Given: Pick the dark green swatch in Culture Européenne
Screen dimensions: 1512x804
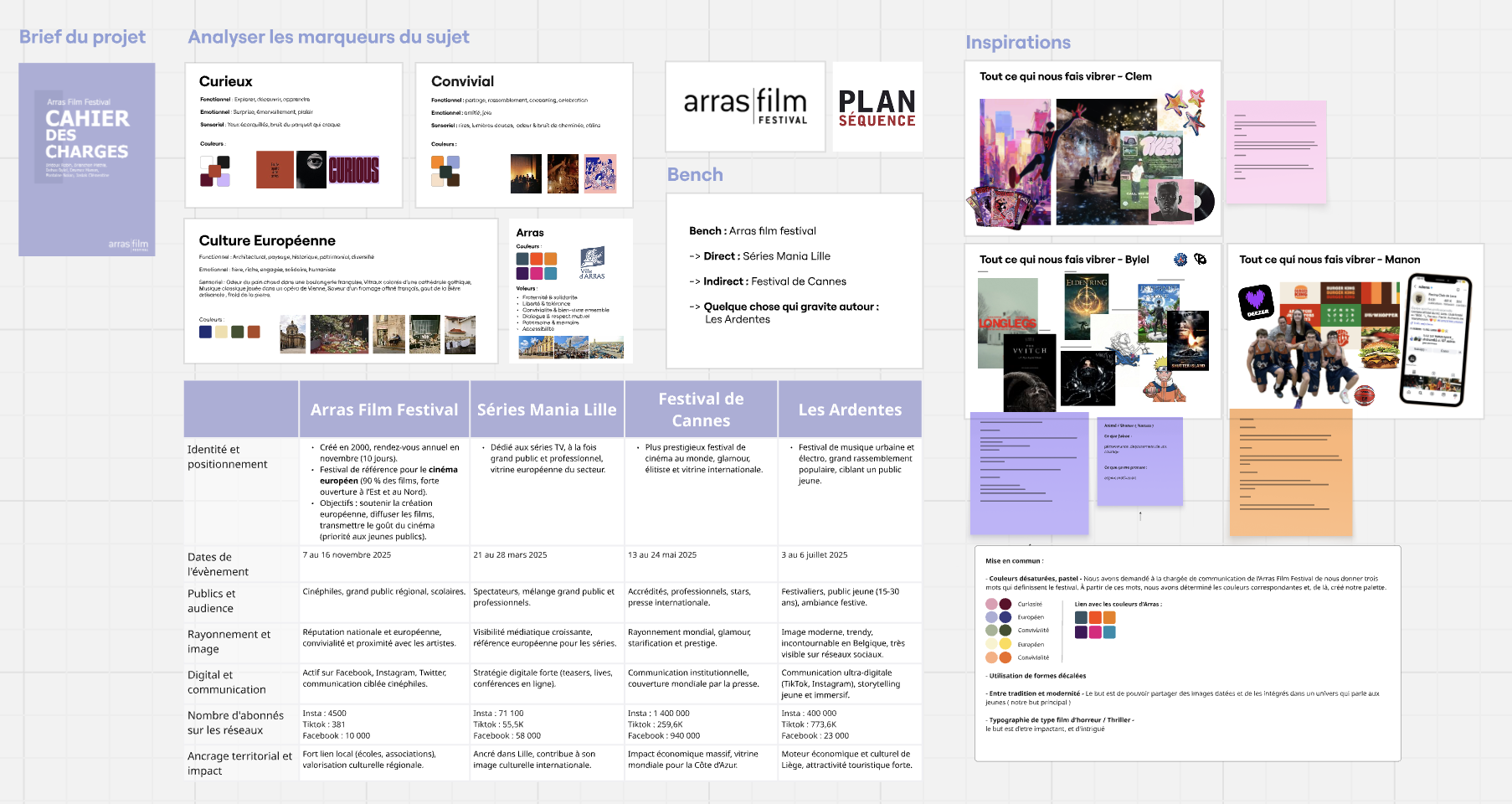Looking at the screenshot, I should tap(238, 332).
